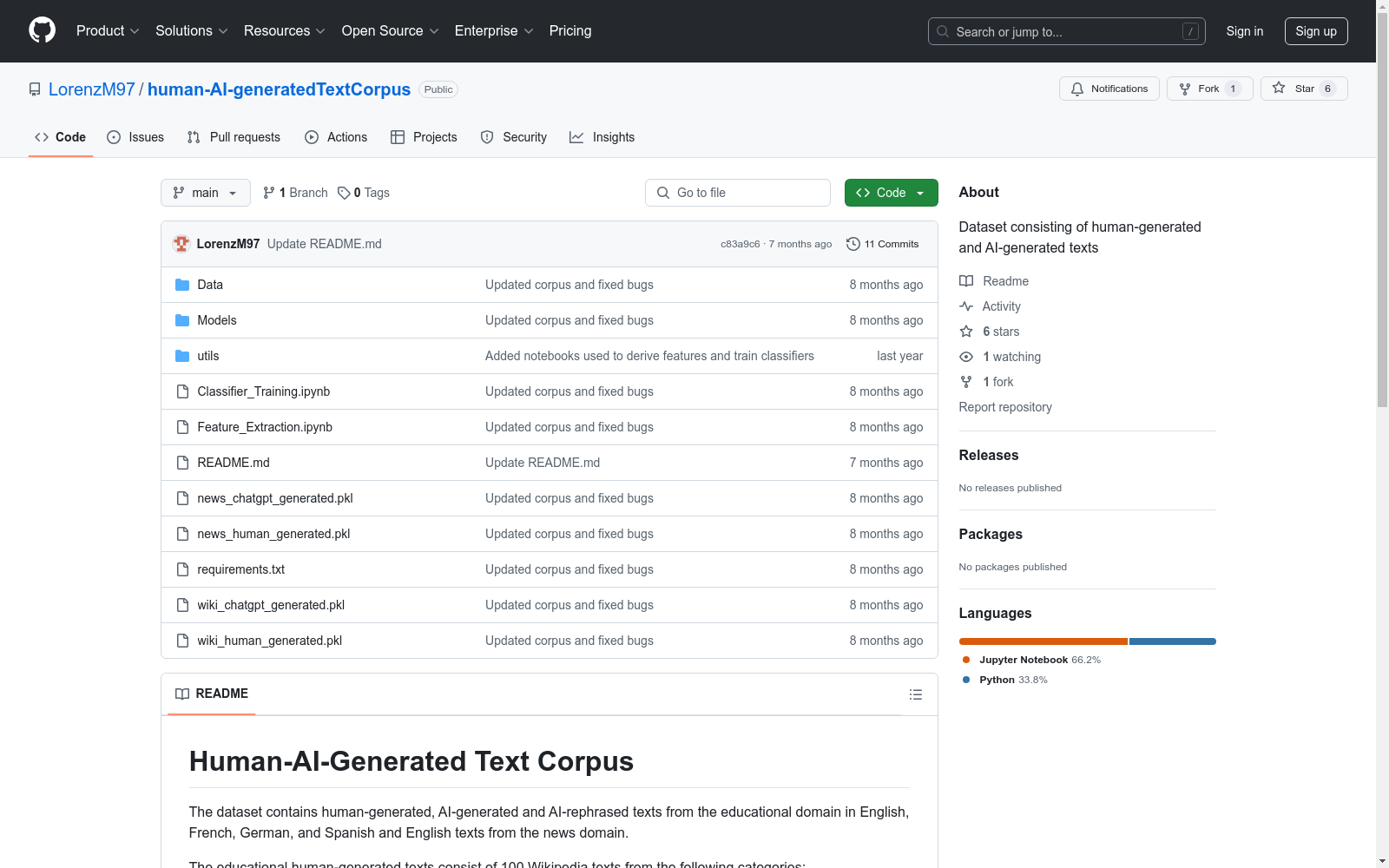Click file icon beside requirements.txt
This screenshot has width=1389, height=868.
click(x=182, y=569)
